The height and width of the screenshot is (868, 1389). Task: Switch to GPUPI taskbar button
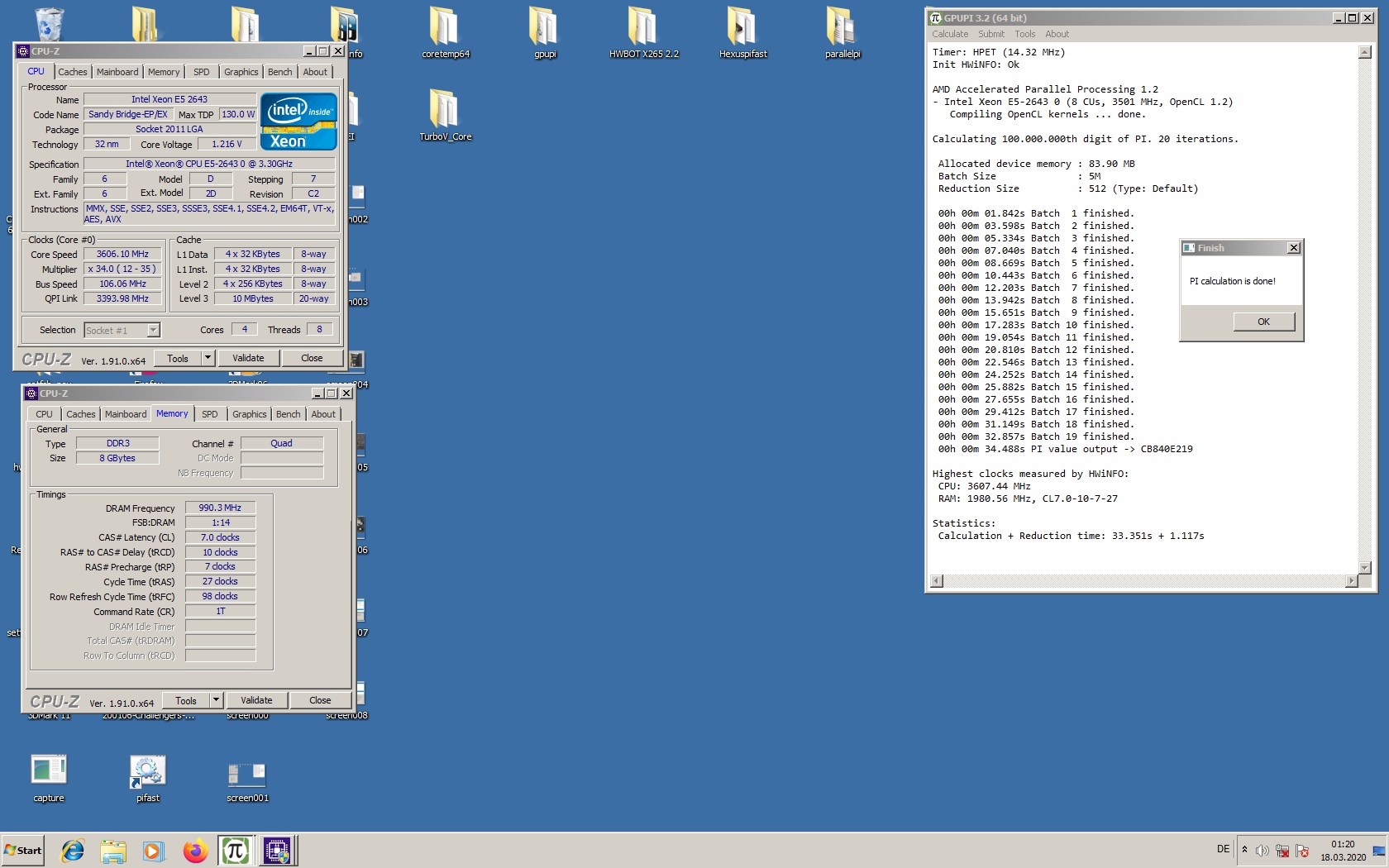point(236,851)
